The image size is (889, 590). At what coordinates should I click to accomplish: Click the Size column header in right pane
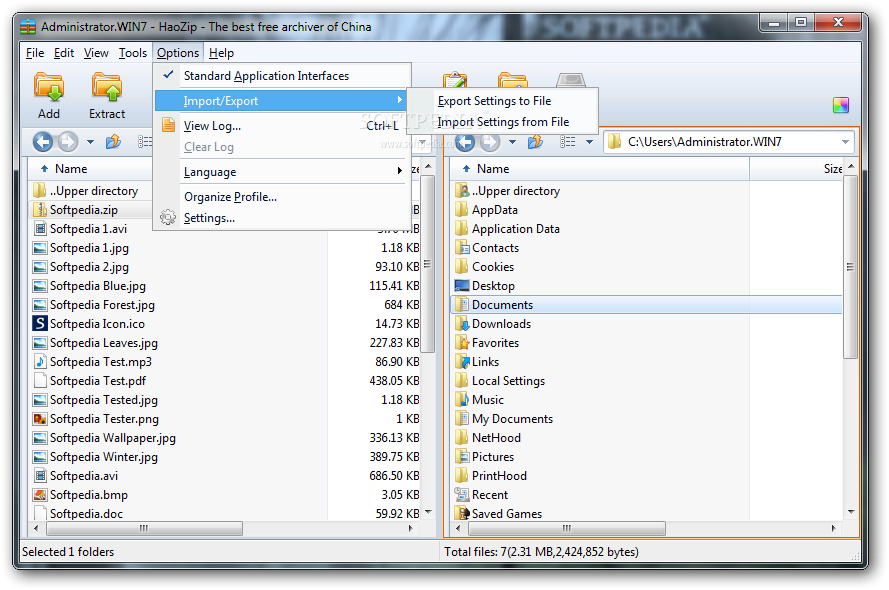[x=796, y=169]
